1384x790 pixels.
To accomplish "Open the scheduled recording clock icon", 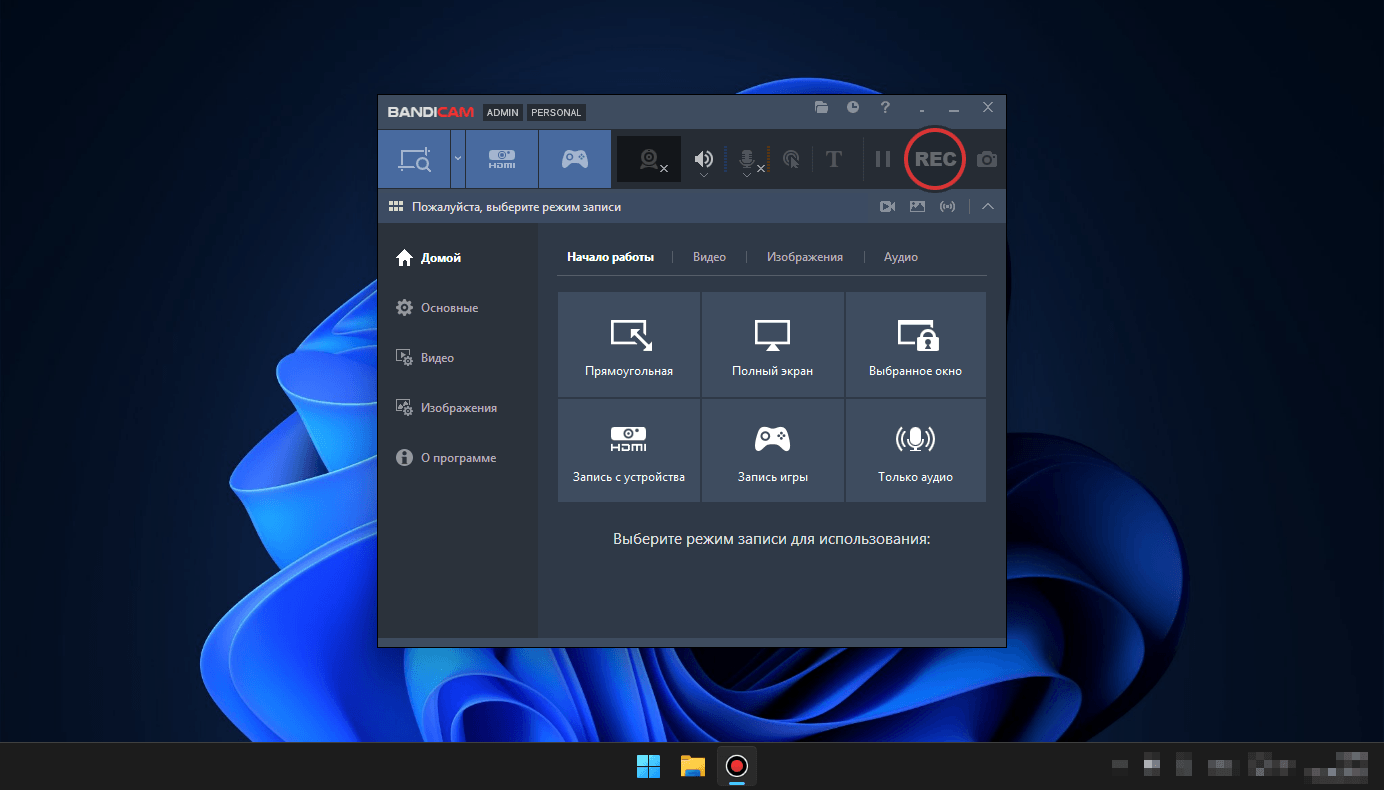I will (853, 107).
